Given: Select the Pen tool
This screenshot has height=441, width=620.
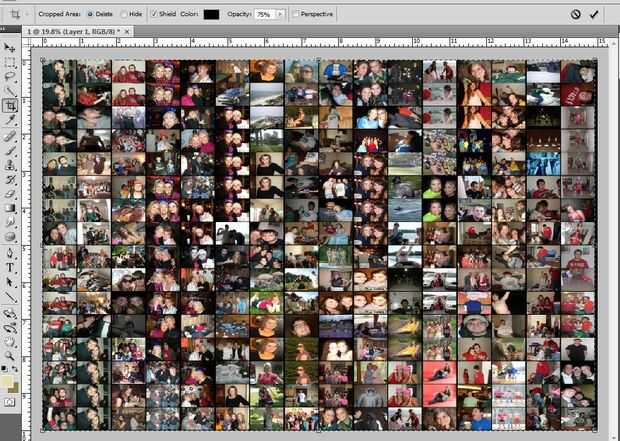Looking at the screenshot, I should pos(9,253).
